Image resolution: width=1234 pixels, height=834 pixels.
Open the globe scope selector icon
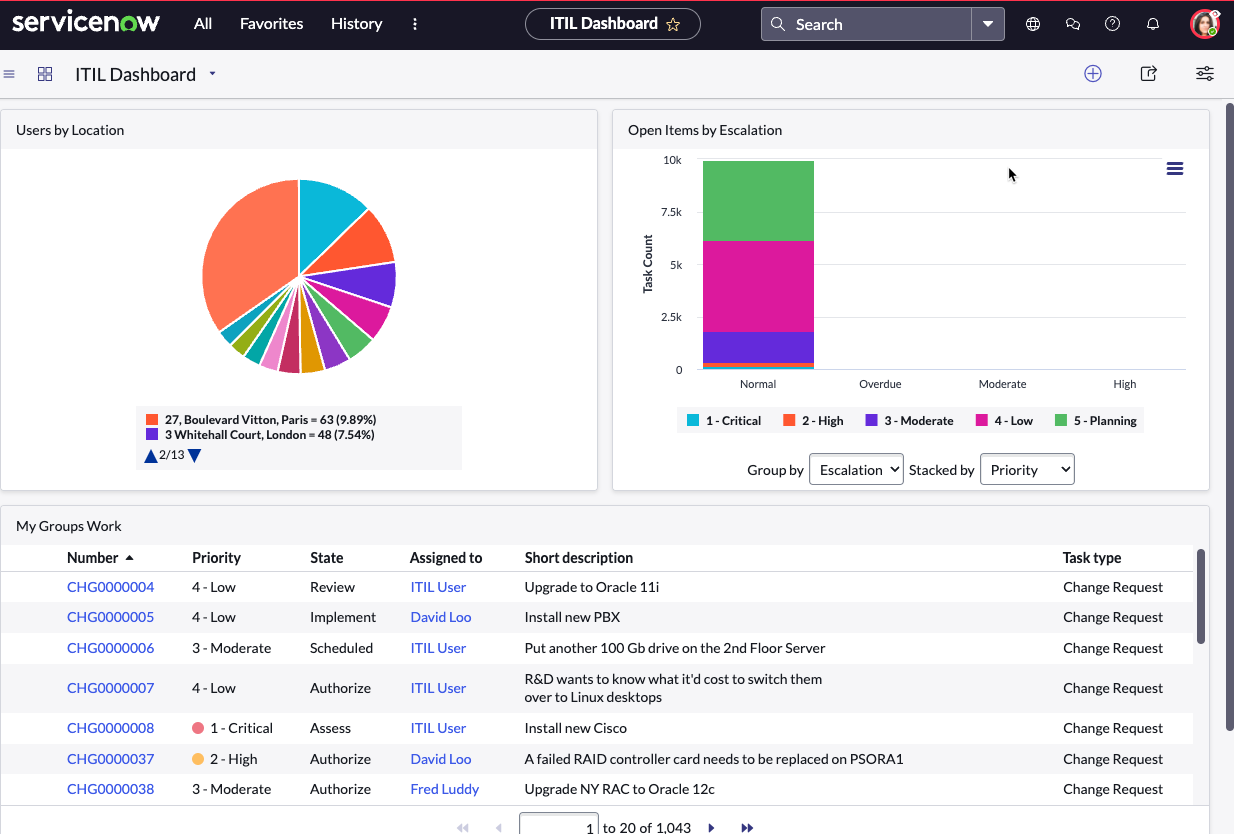tap(1033, 24)
